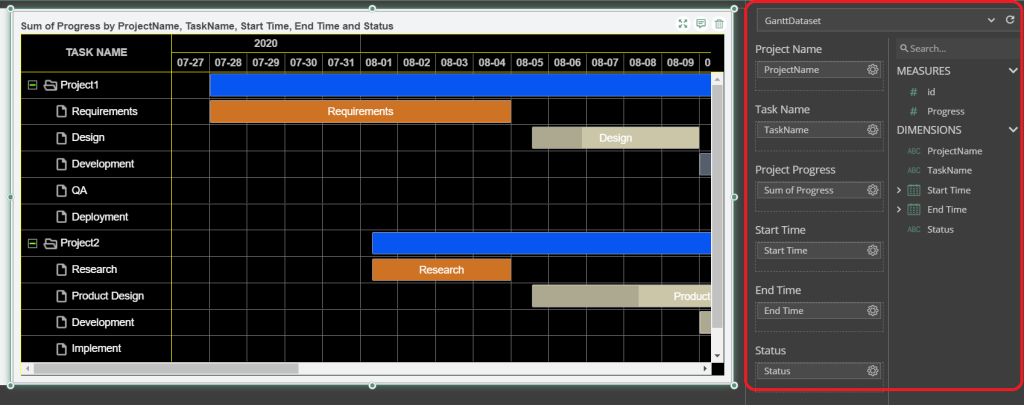Image resolution: width=1024 pixels, height=405 pixels.
Task: Select the Progress measure
Action: tap(945, 111)
